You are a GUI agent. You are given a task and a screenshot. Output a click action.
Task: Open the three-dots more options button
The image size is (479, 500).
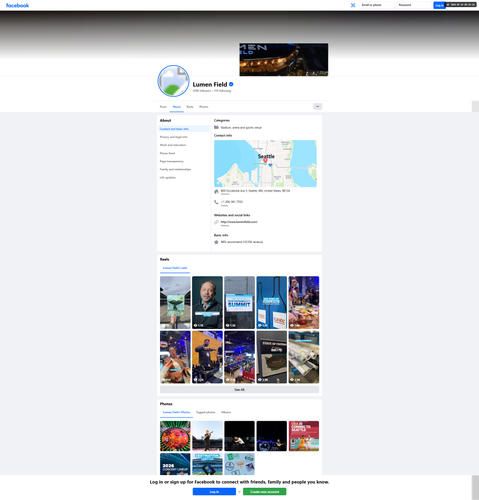317,106
